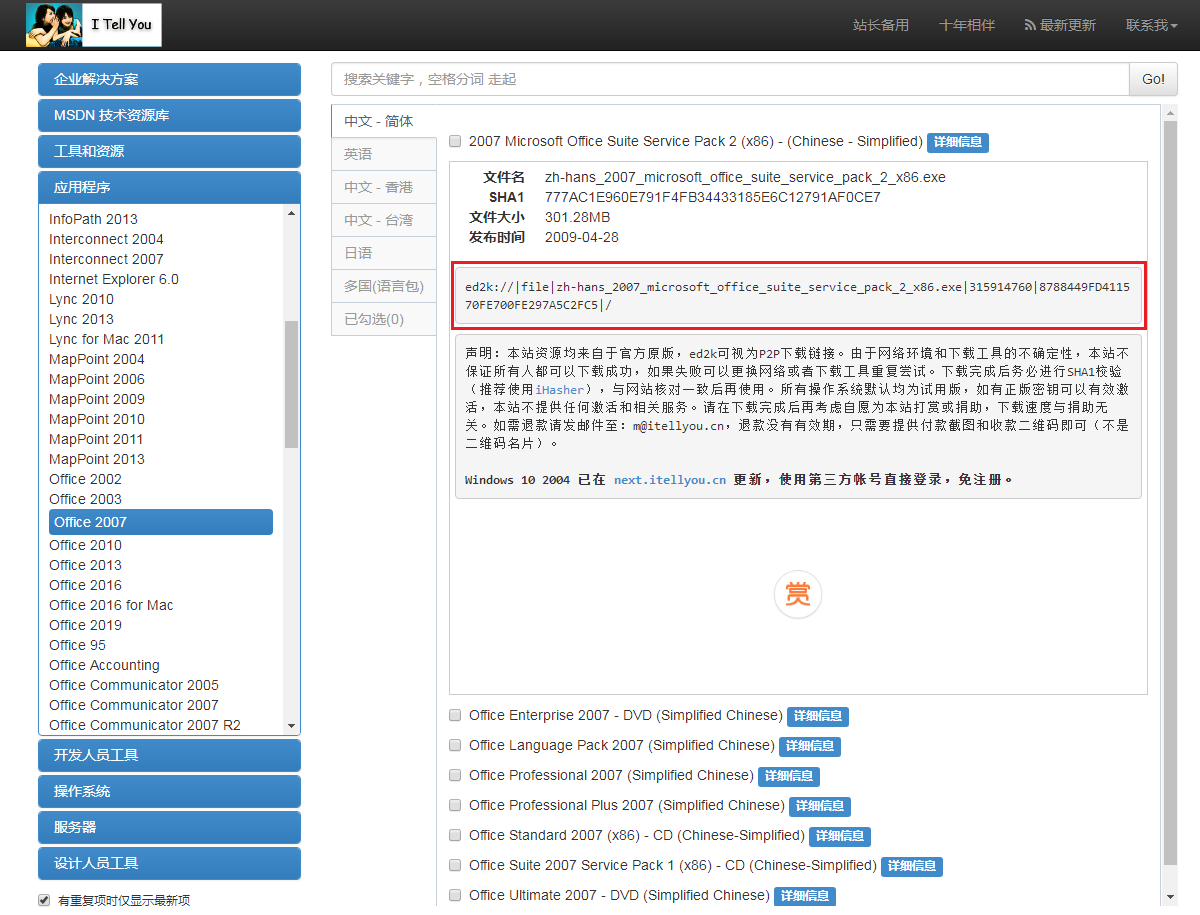1200x915 pixels.
Task: Switch to the 英语 language tab
Action: [x=384, y=154]
